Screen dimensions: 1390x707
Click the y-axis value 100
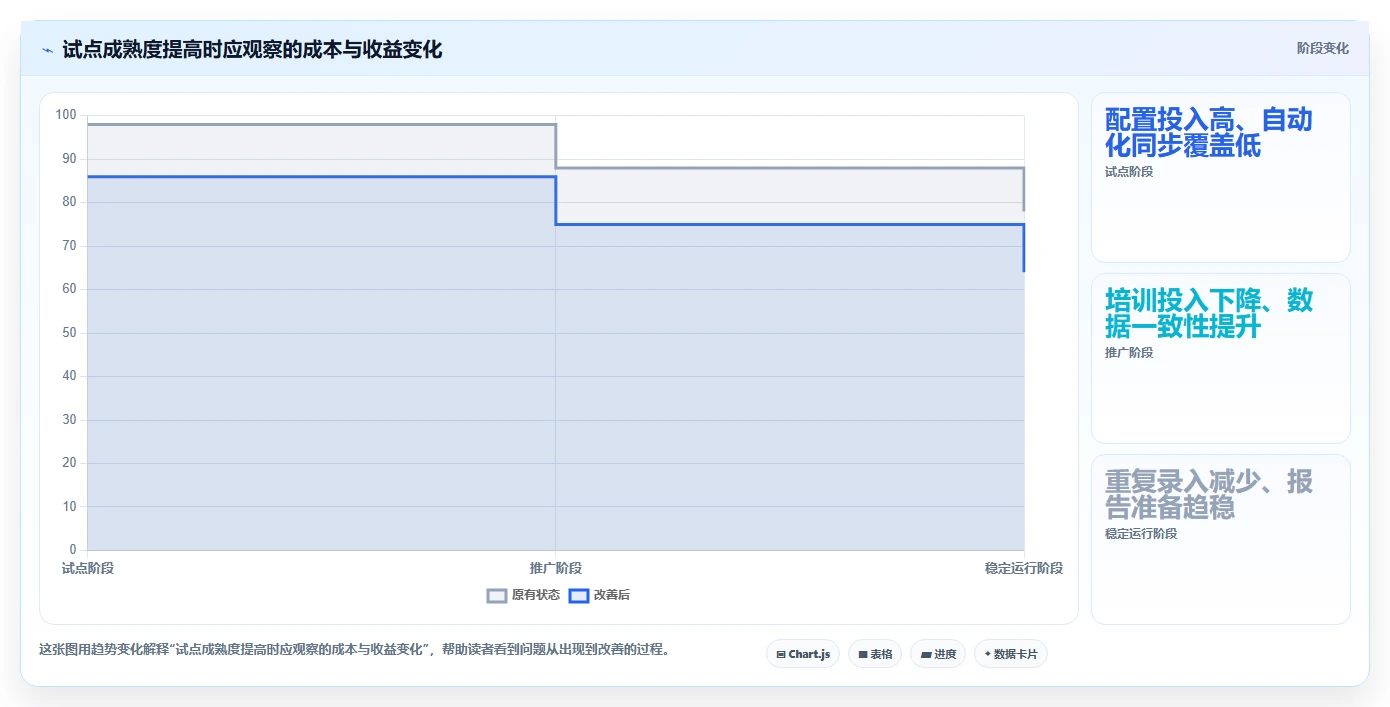(x=66, y=115)
